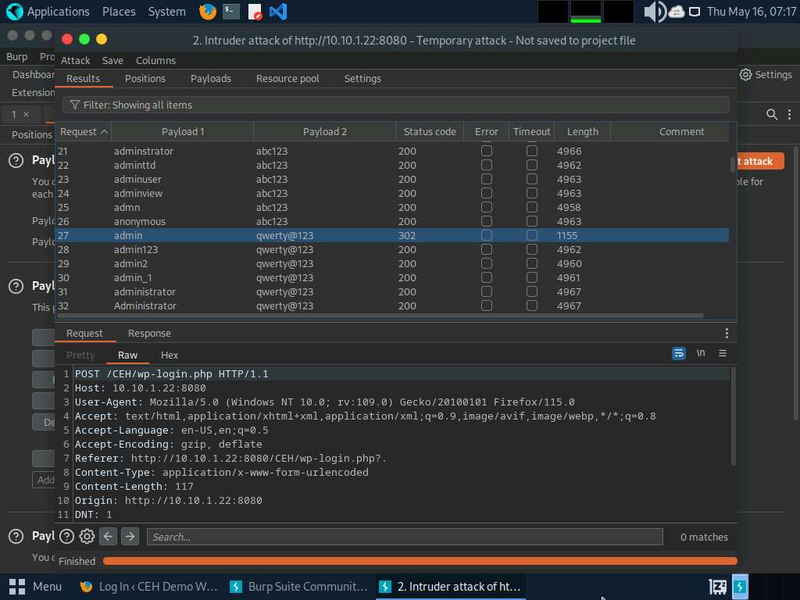Click the search magnifier in Burp window
The width and height of the screenshot is (800, 600).
(772, 114)
